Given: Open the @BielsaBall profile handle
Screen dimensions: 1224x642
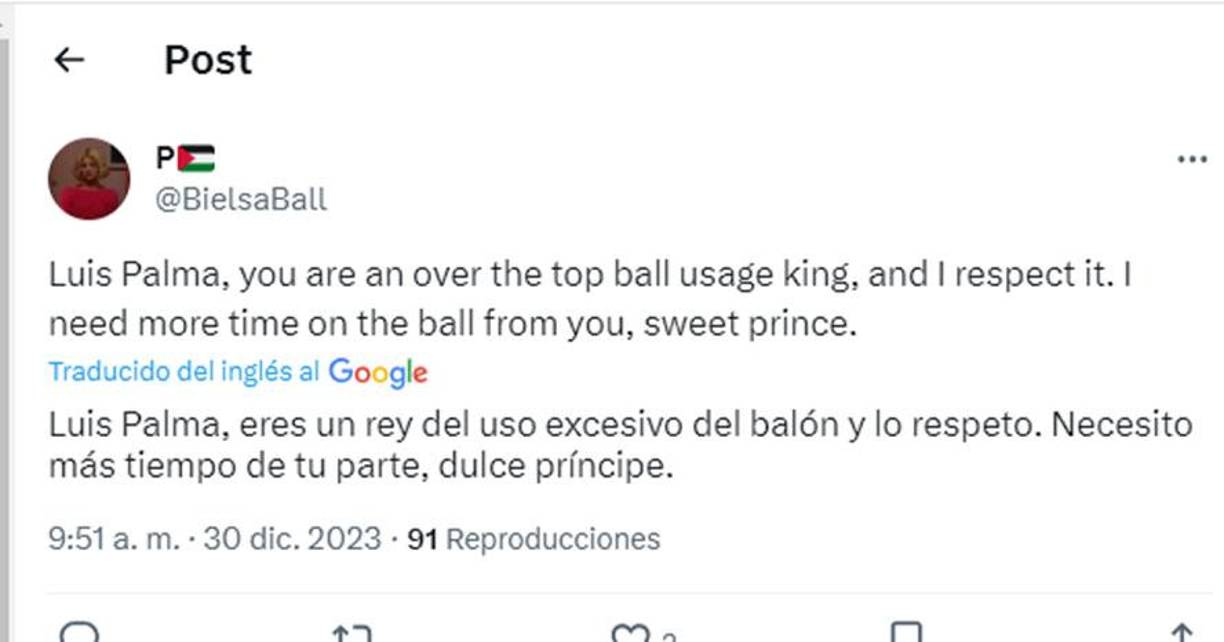Looking at the screenshot, I should click(239, 199).
